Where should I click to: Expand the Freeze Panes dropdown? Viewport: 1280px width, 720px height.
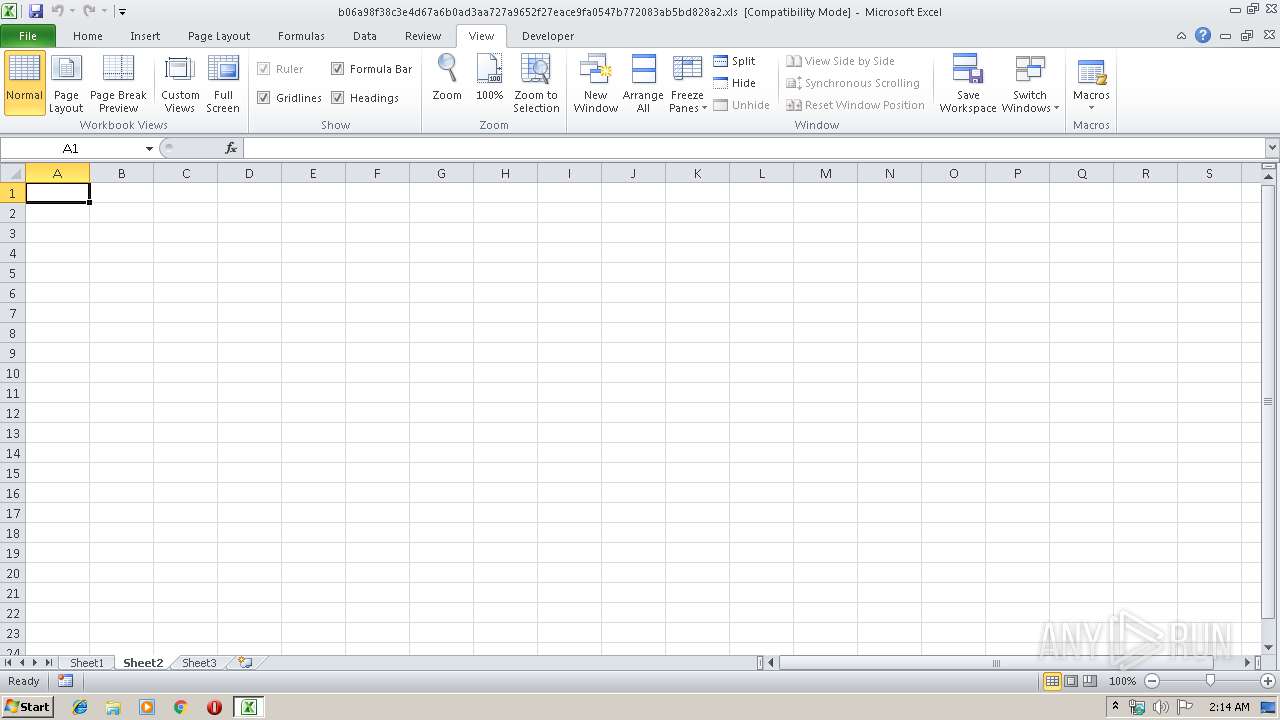[x=704, y=108]
